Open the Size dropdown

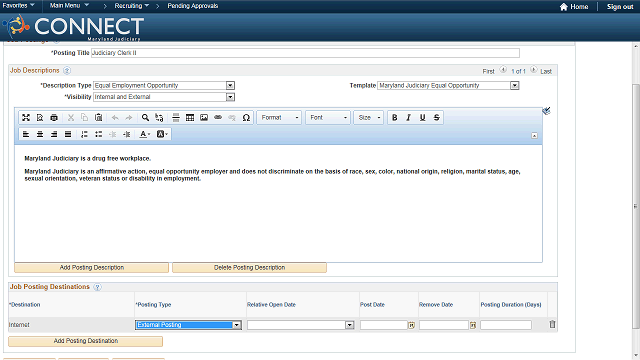click(x=369, y=118)
